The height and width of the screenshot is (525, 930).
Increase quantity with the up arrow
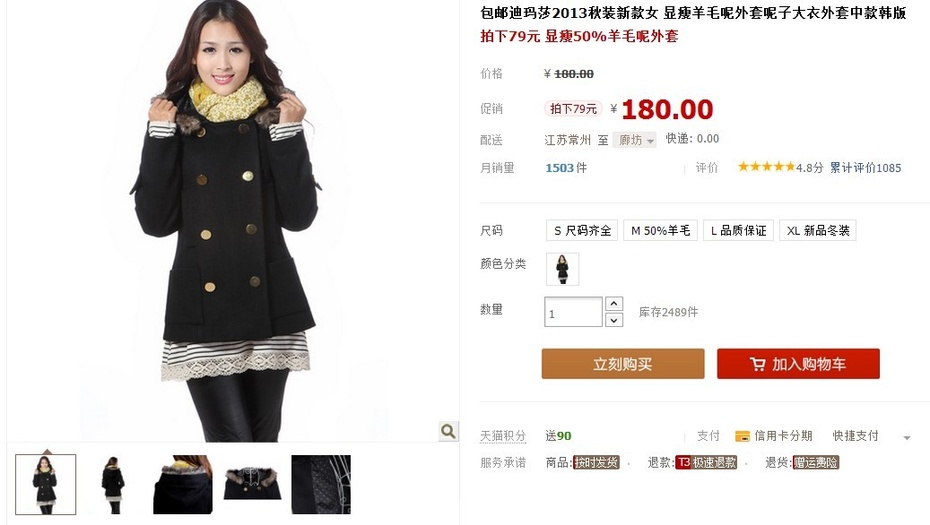(x=614, y=304)
